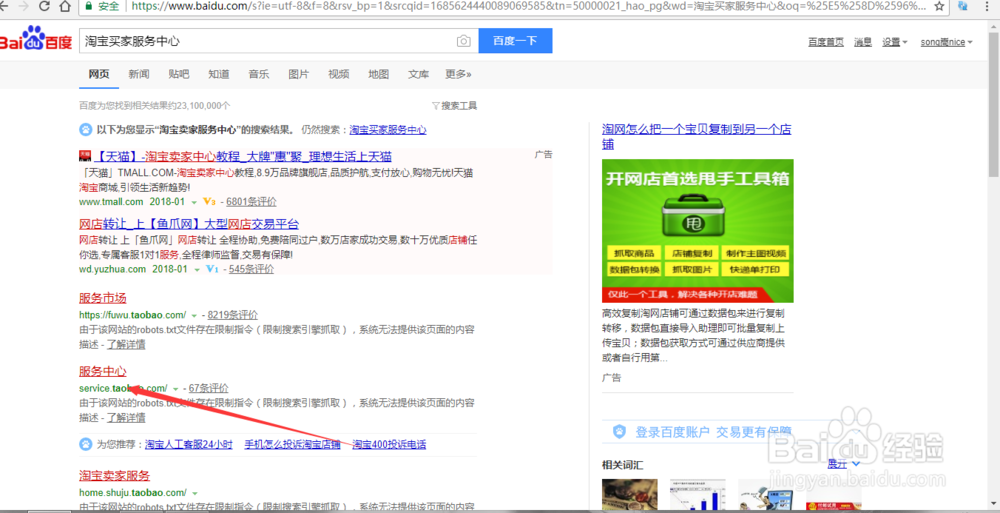1000x513 pixels.
Task: Expand the 更多» tab menu
Action: [x=459, y=74]
